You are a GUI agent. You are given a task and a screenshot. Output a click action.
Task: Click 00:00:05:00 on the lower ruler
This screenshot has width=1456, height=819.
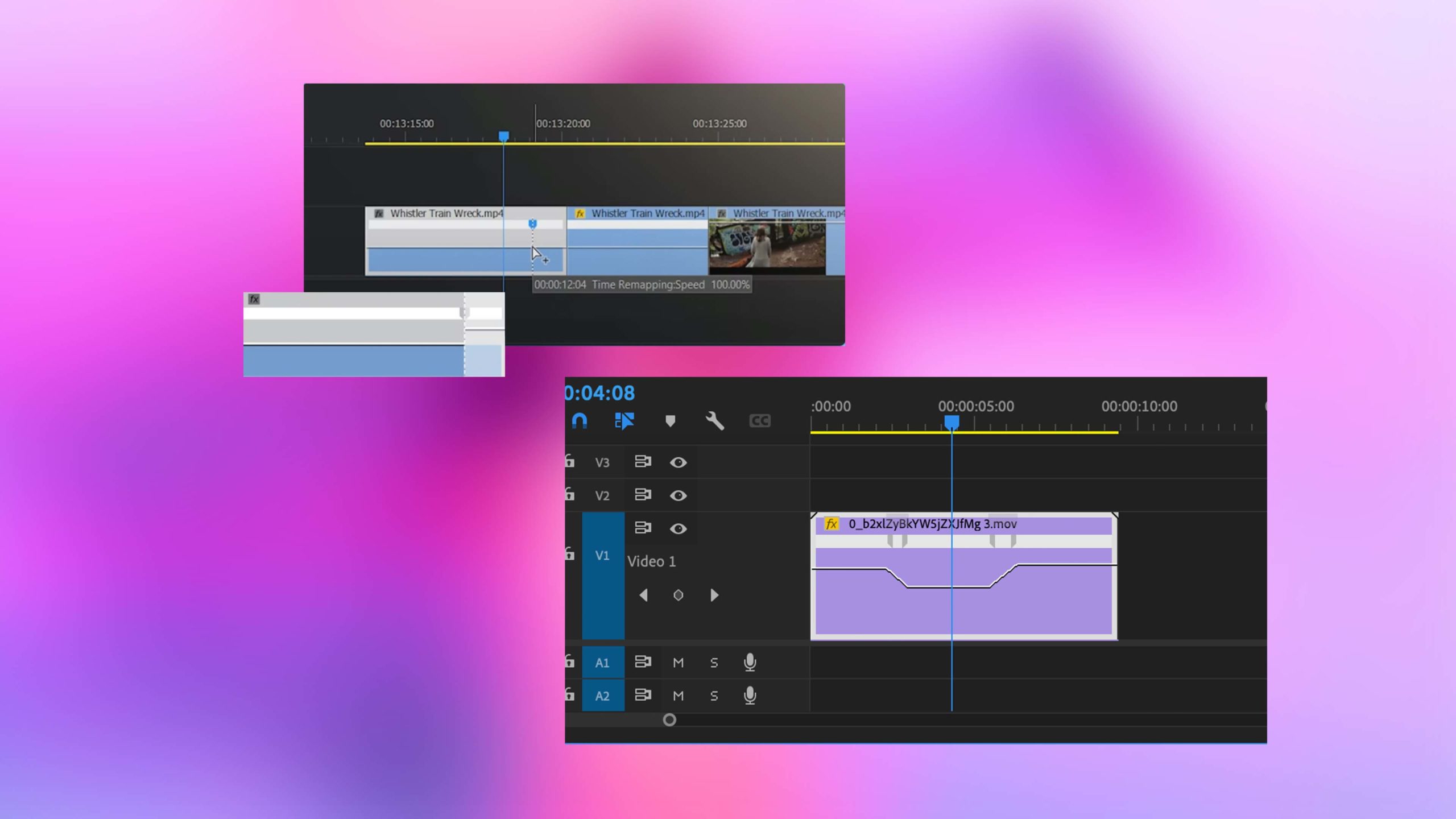(x=976, y=406)
